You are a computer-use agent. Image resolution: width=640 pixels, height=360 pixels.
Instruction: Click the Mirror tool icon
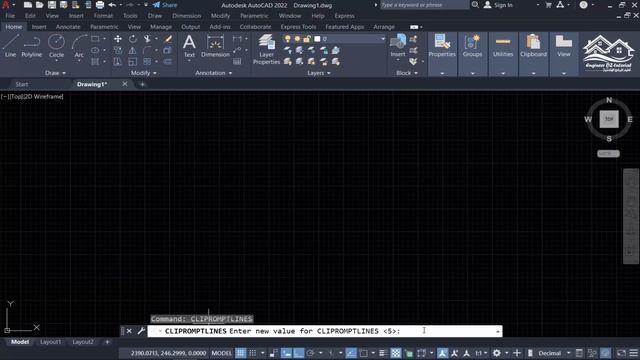click(133, 50)
